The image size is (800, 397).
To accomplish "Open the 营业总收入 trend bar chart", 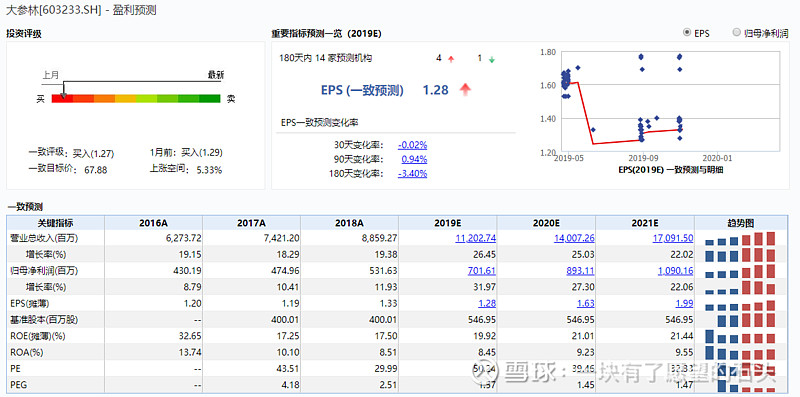I will [740, 239].
